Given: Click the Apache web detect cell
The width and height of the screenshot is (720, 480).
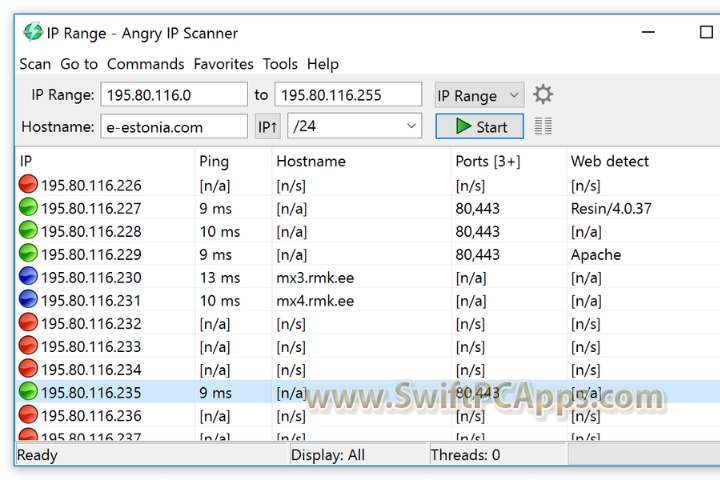Looking at the screenshot, I should pos(596,254).
